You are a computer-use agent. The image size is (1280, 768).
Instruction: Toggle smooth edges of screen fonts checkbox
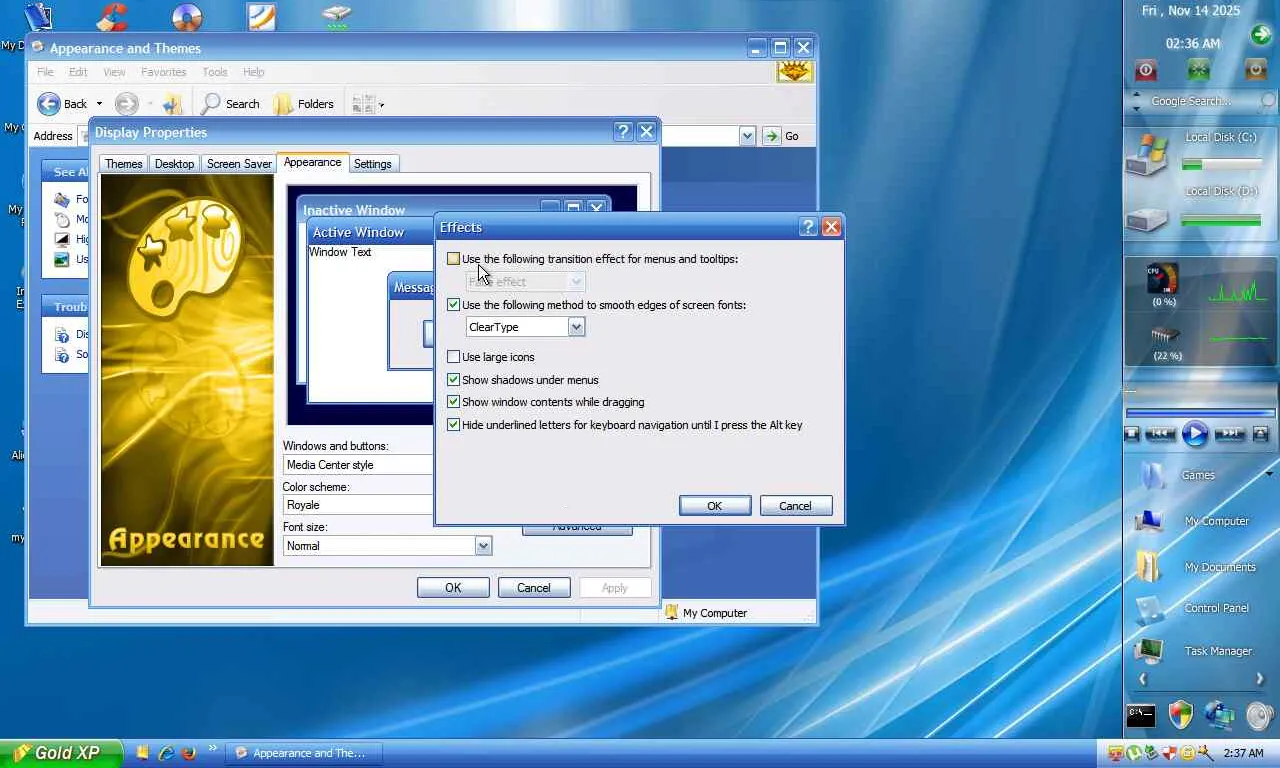pos(453,305)
